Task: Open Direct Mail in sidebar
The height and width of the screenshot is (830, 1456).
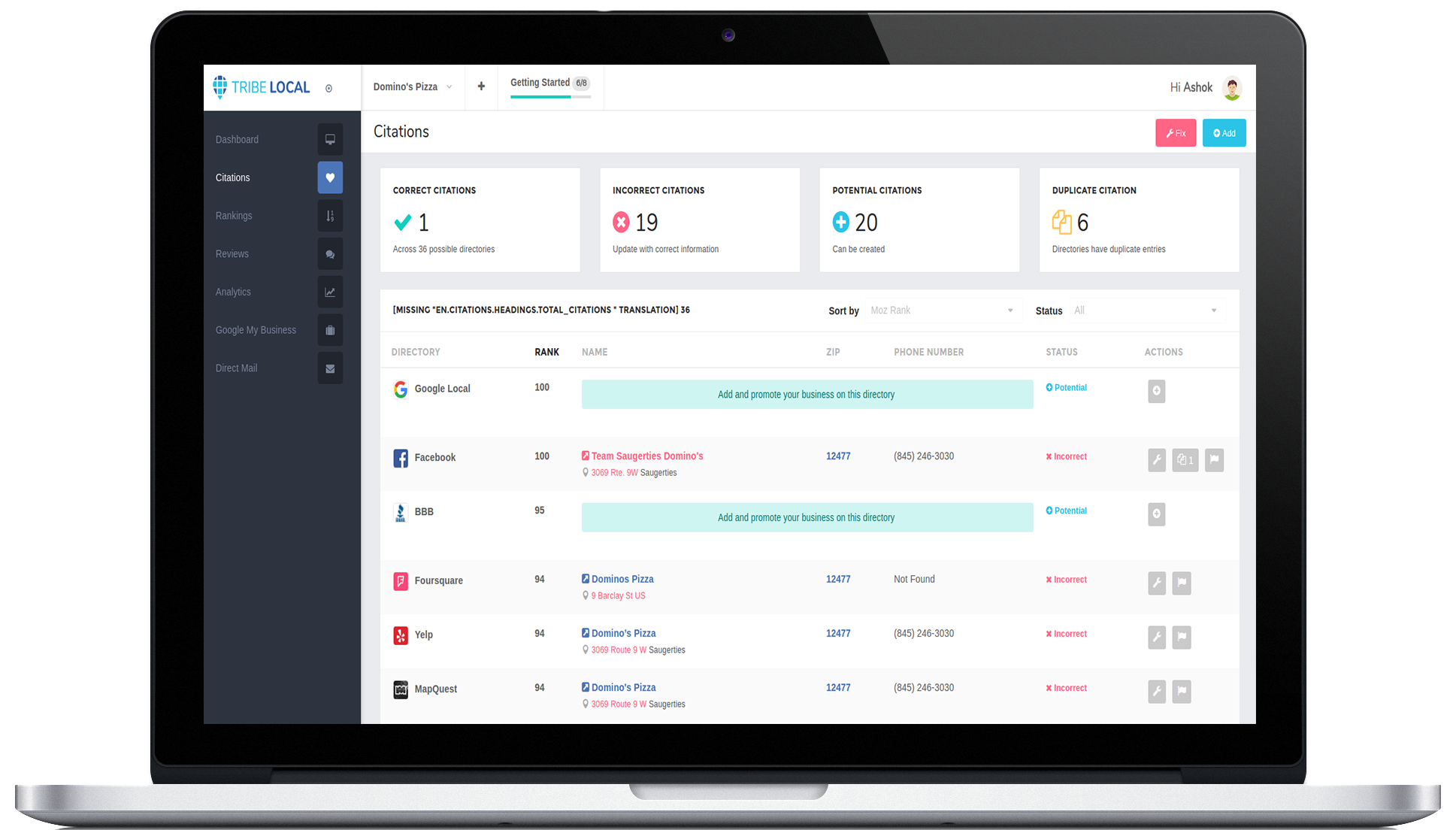Action: coord(236,368)
